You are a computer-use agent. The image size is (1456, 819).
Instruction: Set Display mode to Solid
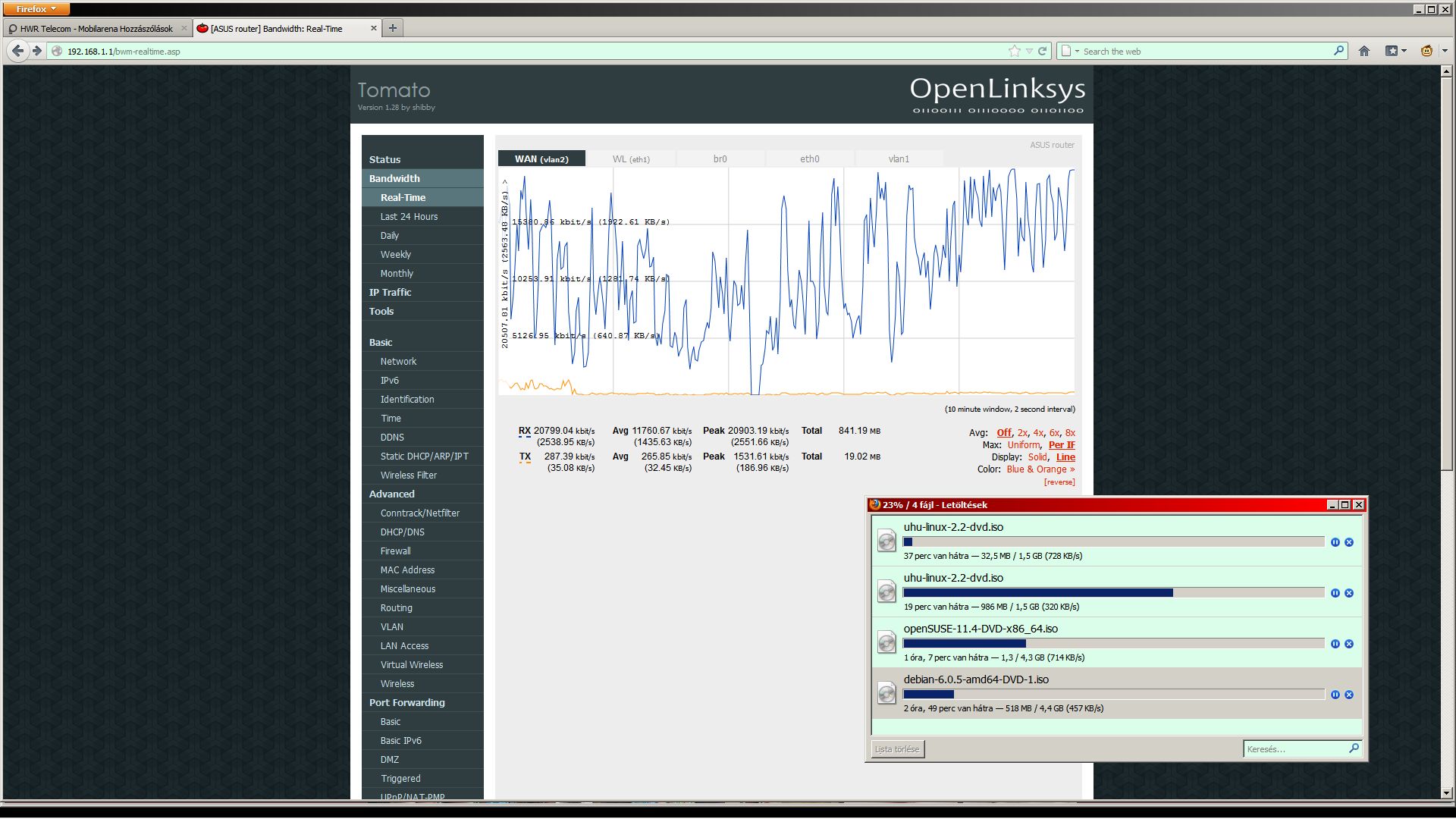click(x=1037, y=457)
